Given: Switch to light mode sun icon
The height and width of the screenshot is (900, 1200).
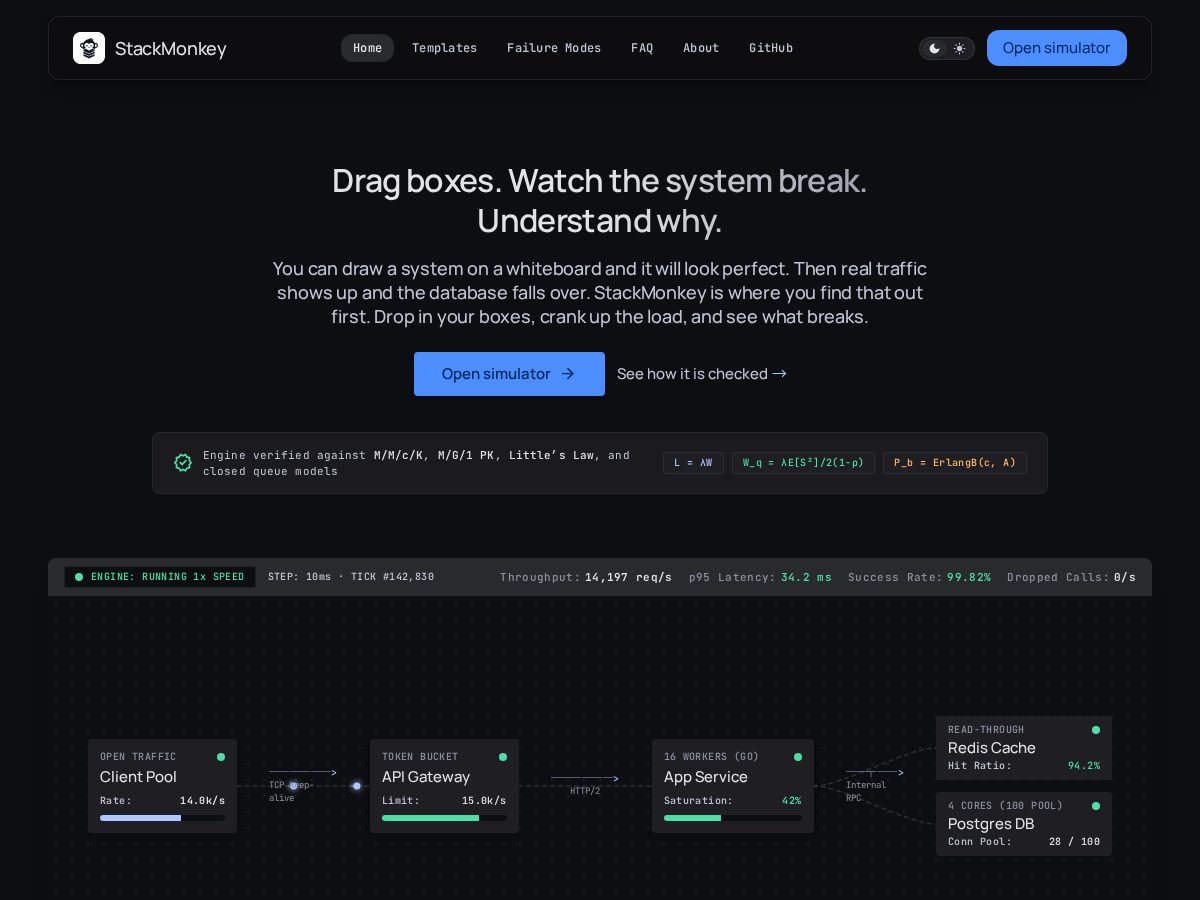Looking at the screenshot, I should click(x=959, y=48).
